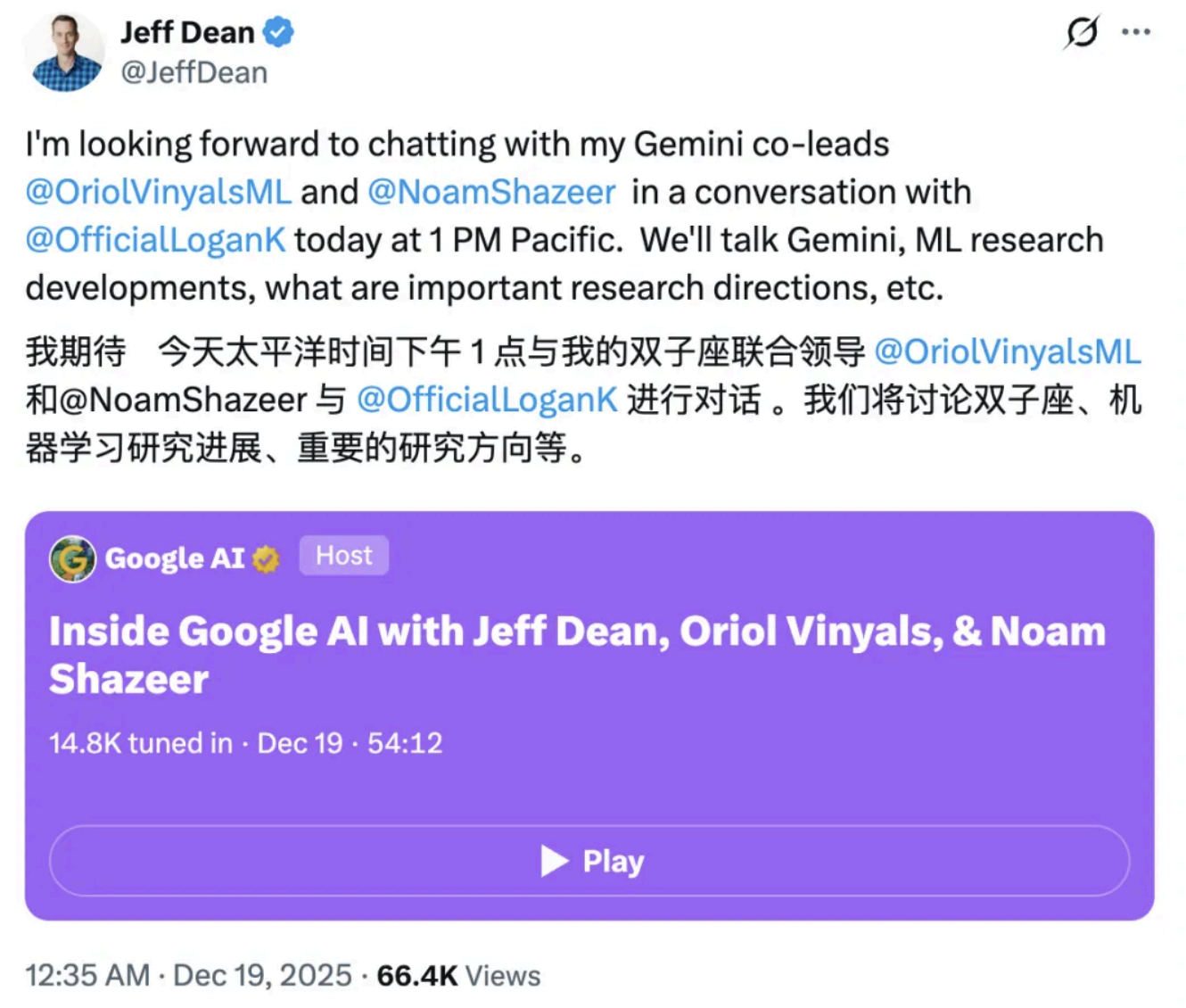The height and width of the screenshot is (1008, 1186).
Task: Select the Chinese mention of @OriolVinyalsML
Action: click(x=1008, y=351)
